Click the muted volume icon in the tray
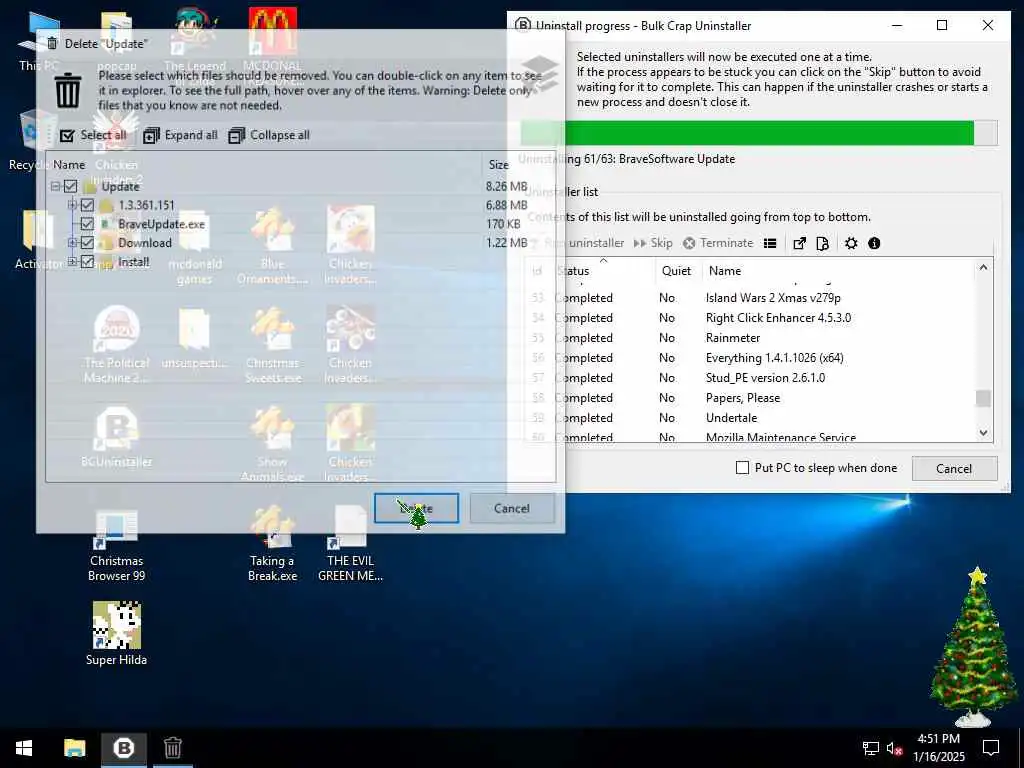Screen dimensions: 1024x768 pos(894,748)
